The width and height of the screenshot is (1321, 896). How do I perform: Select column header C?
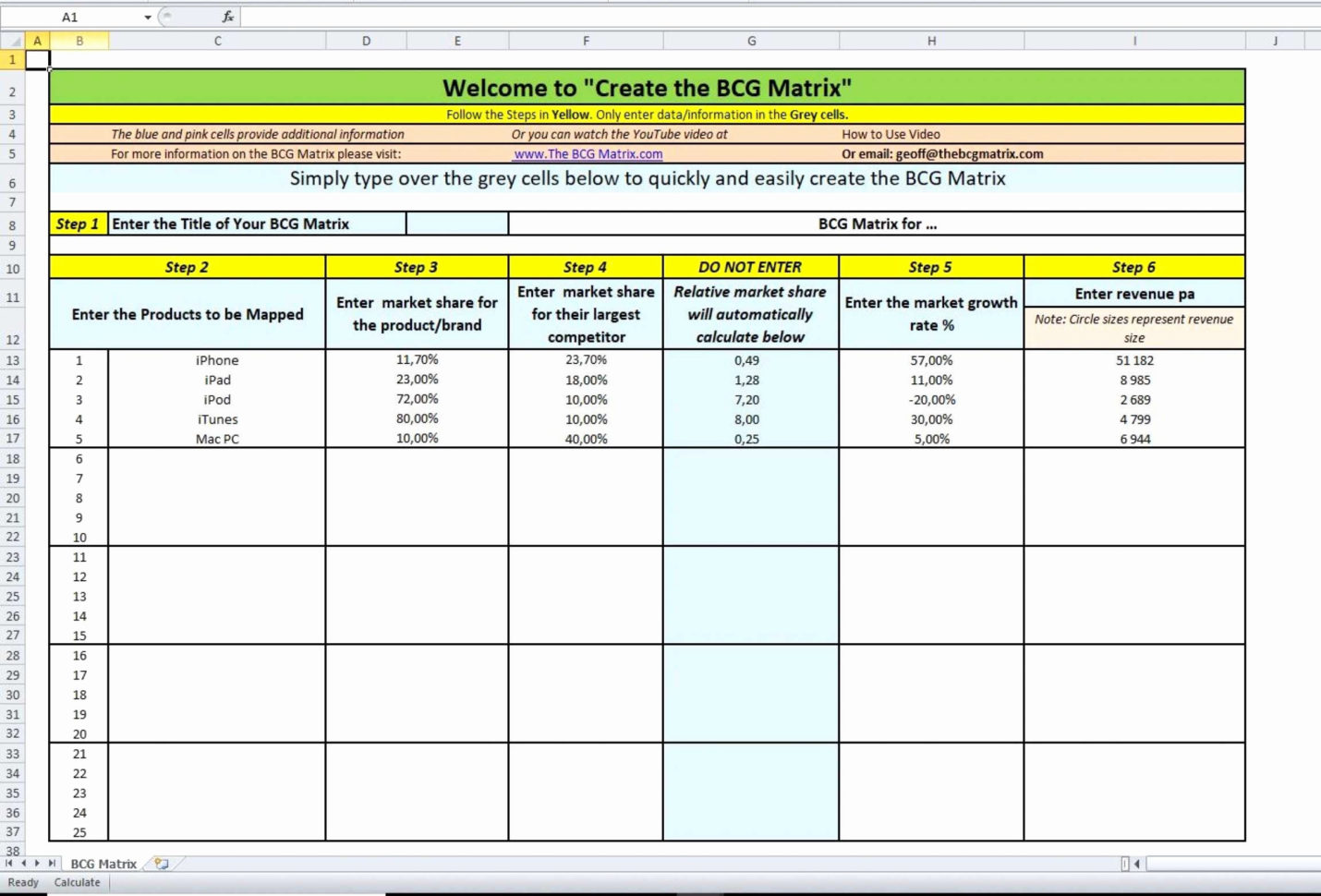click(x=217, y=41)
